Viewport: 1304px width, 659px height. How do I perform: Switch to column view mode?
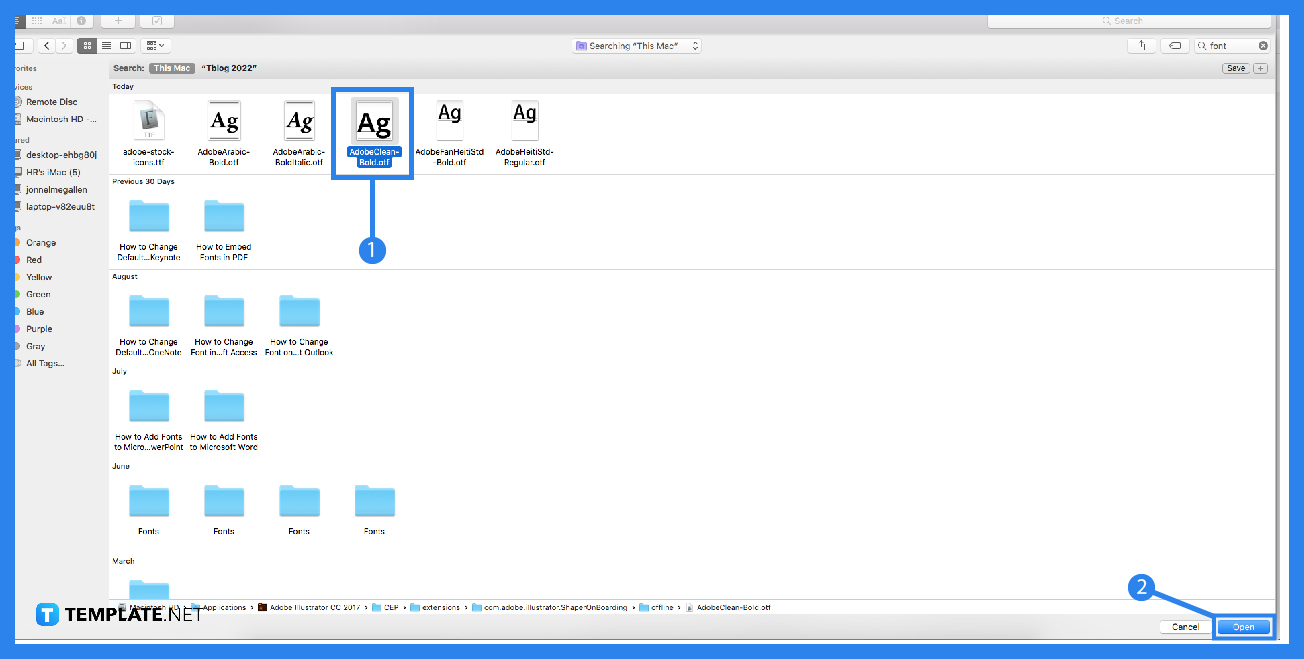pyautogui.click(x=125, y=45)
